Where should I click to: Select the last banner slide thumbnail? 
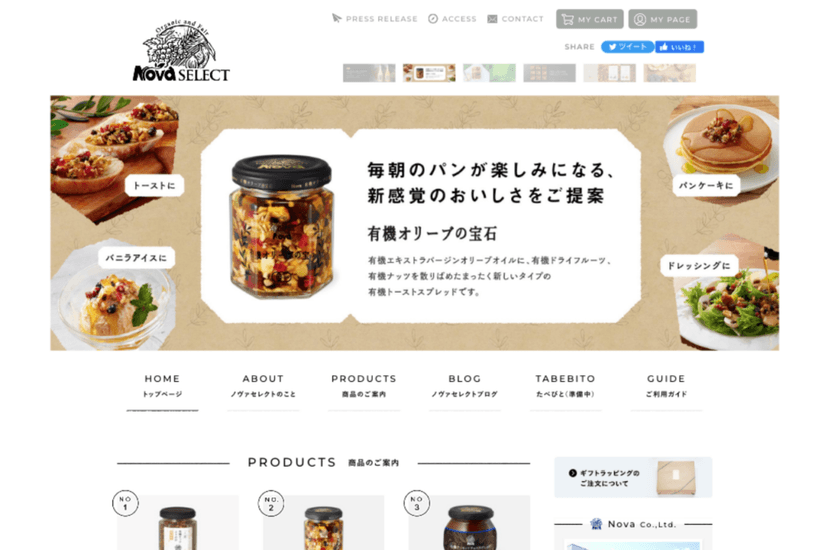(670, 73)
